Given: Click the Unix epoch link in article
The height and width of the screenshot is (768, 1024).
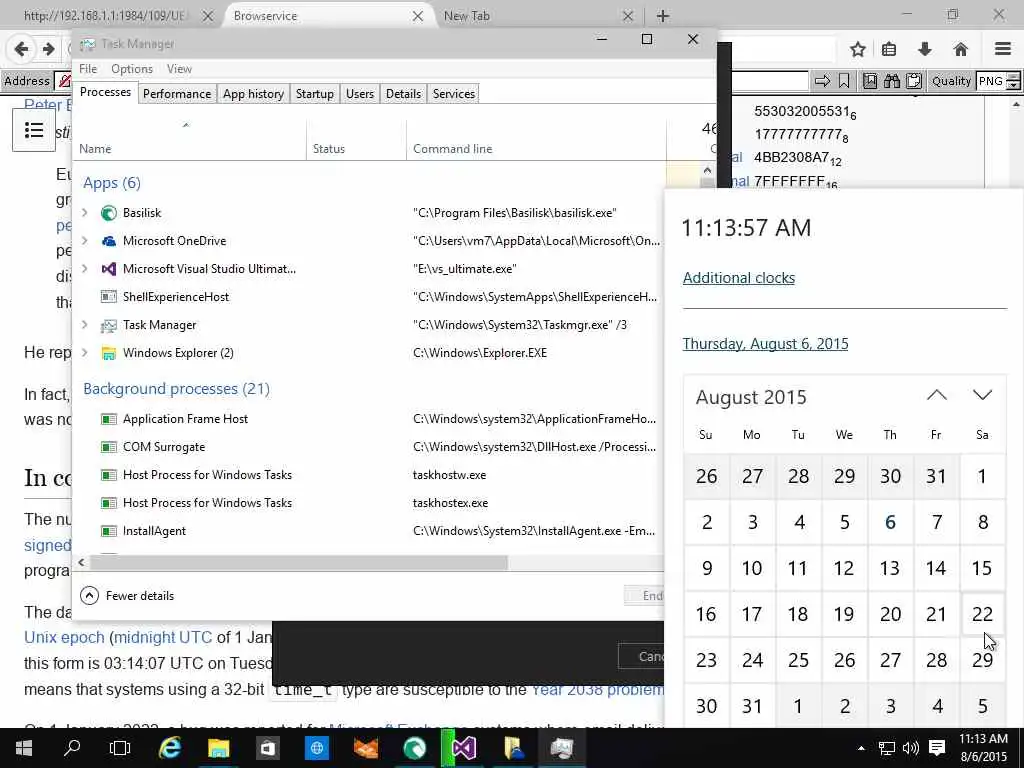Looking at the screenshot, I should click(64, 637).
